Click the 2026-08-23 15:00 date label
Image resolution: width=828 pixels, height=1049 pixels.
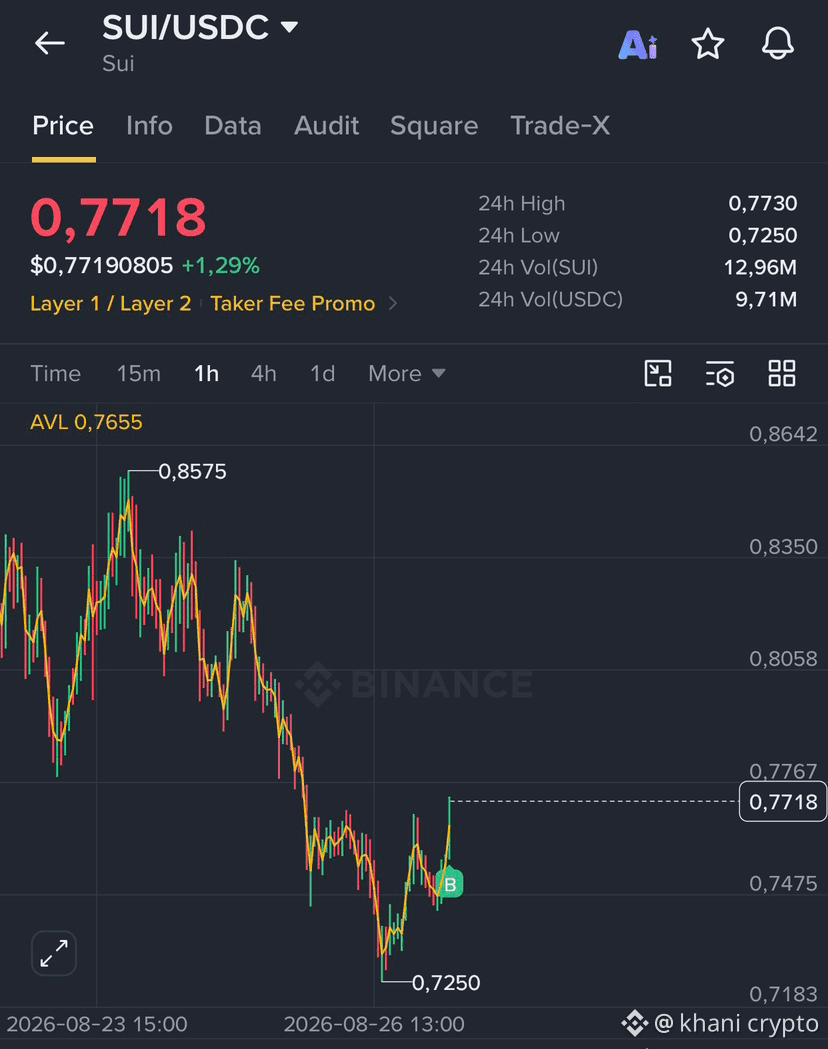tap(97, 1024)
